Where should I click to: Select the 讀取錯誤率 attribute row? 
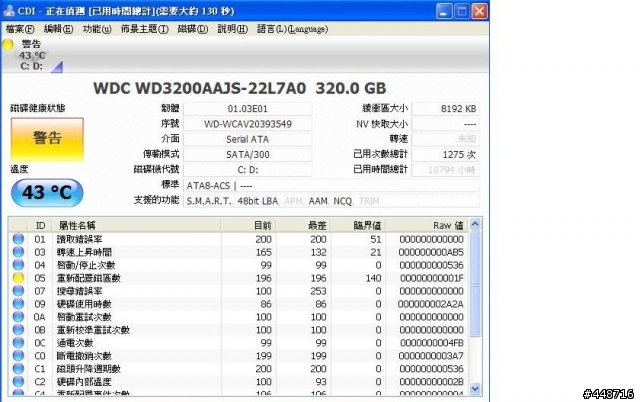tap(238, 239)
